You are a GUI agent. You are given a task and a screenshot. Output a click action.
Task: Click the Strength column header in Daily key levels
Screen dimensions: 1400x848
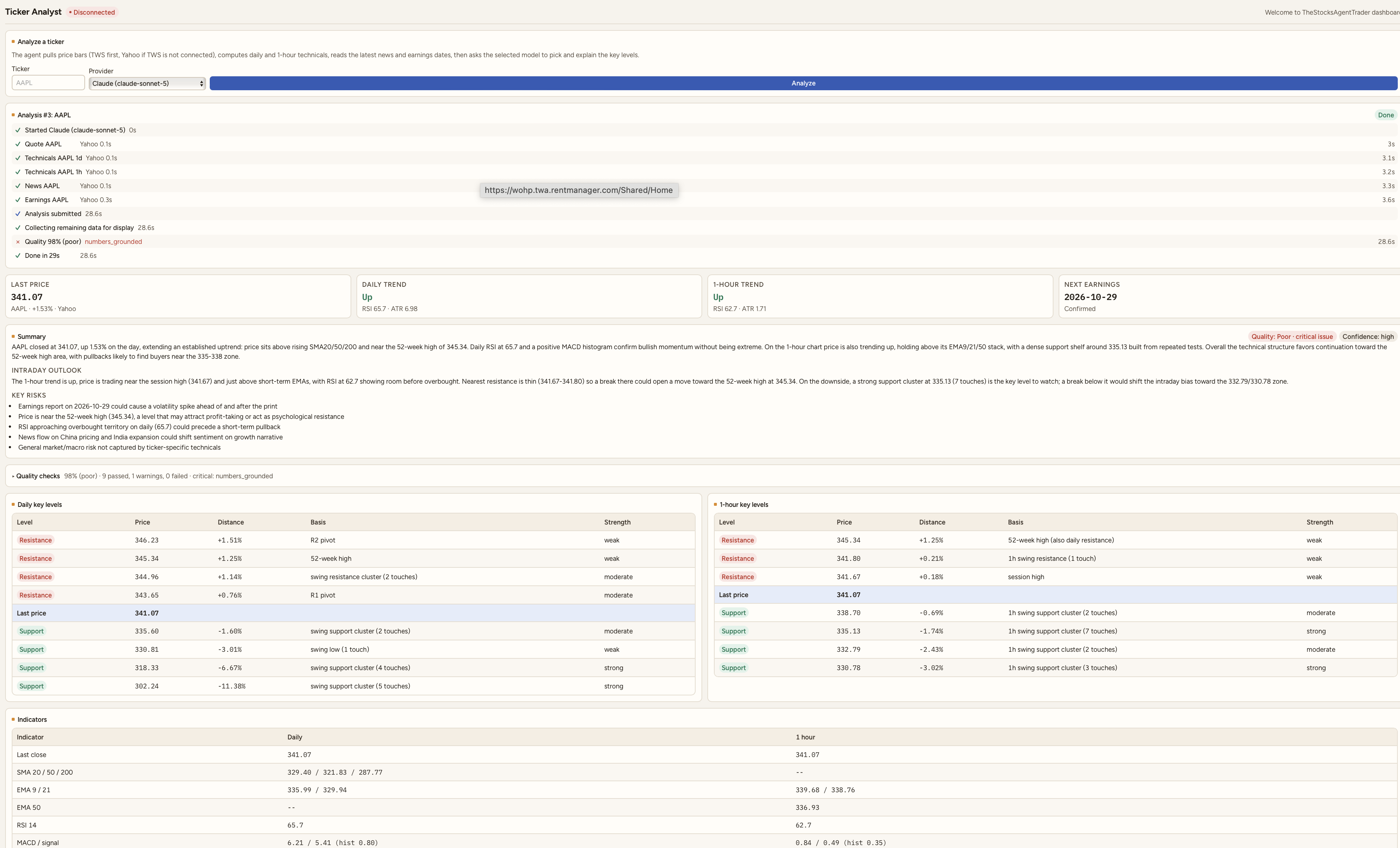[x=617, y=522]
